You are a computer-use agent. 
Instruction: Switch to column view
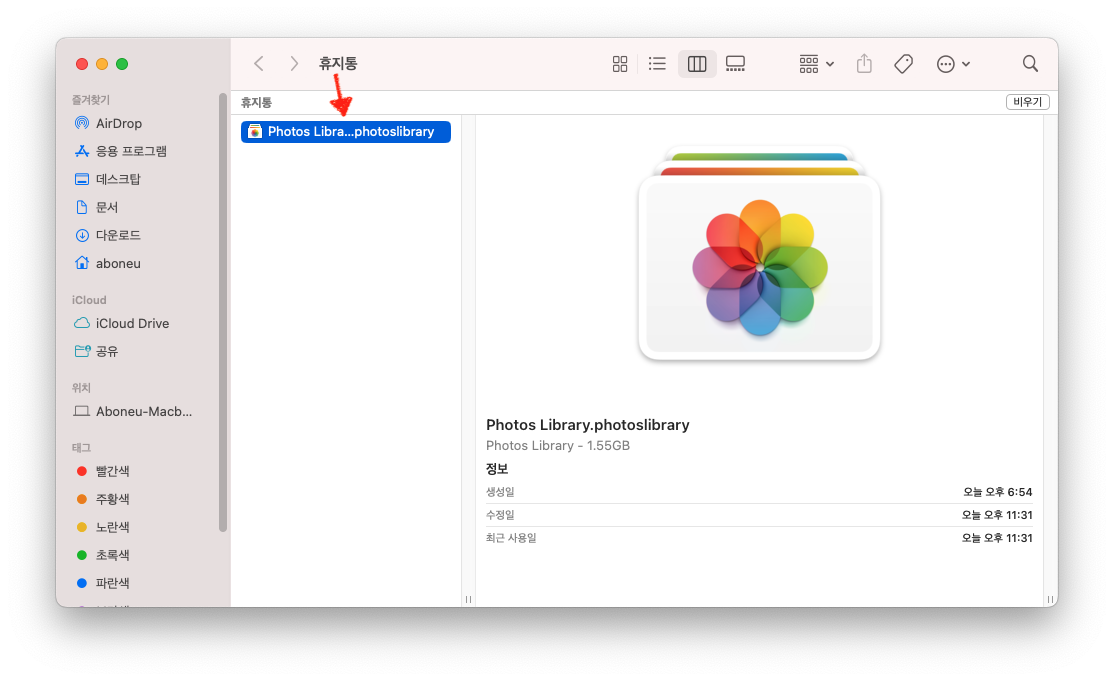pos(697,64)
